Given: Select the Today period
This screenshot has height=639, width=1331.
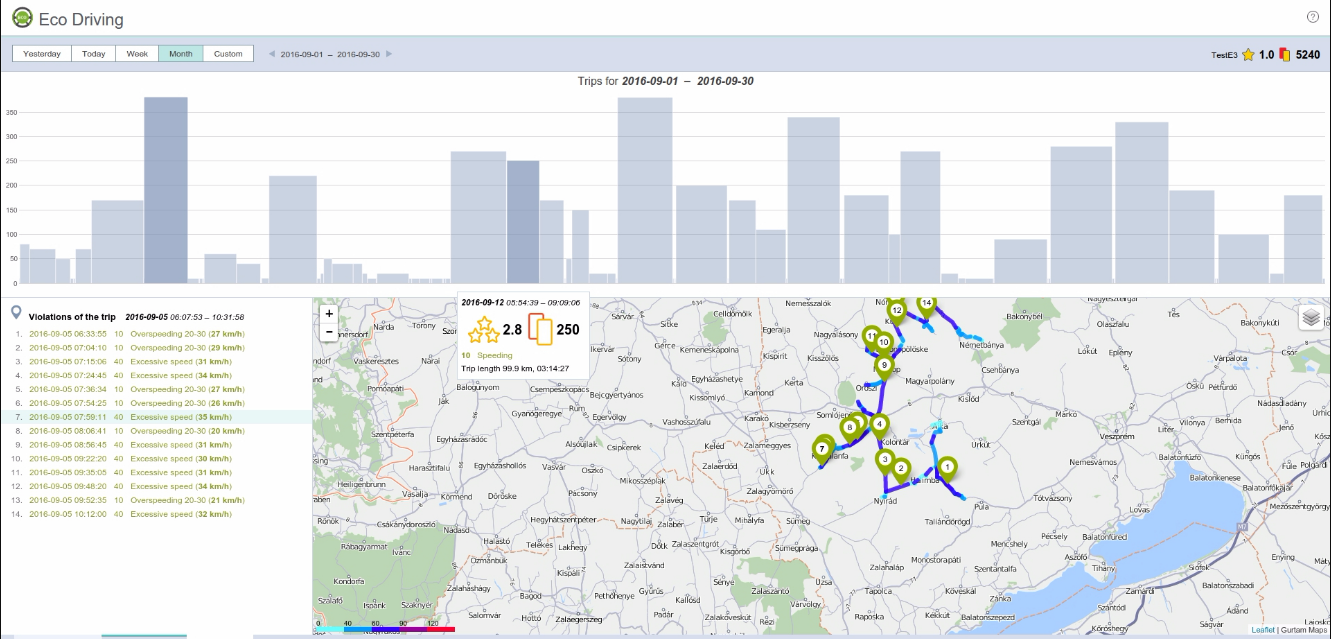Looking at the screenshot, I should point(94,54).
